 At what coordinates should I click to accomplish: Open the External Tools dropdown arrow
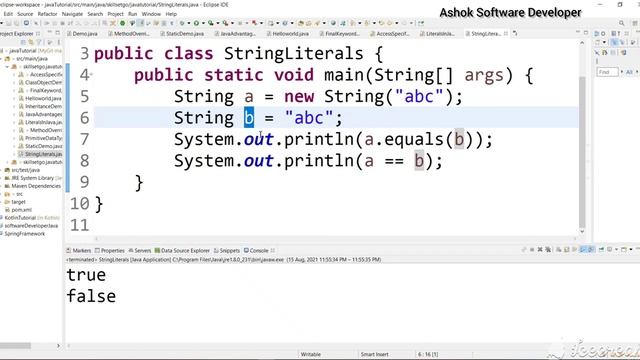click(x=232, y=23)
